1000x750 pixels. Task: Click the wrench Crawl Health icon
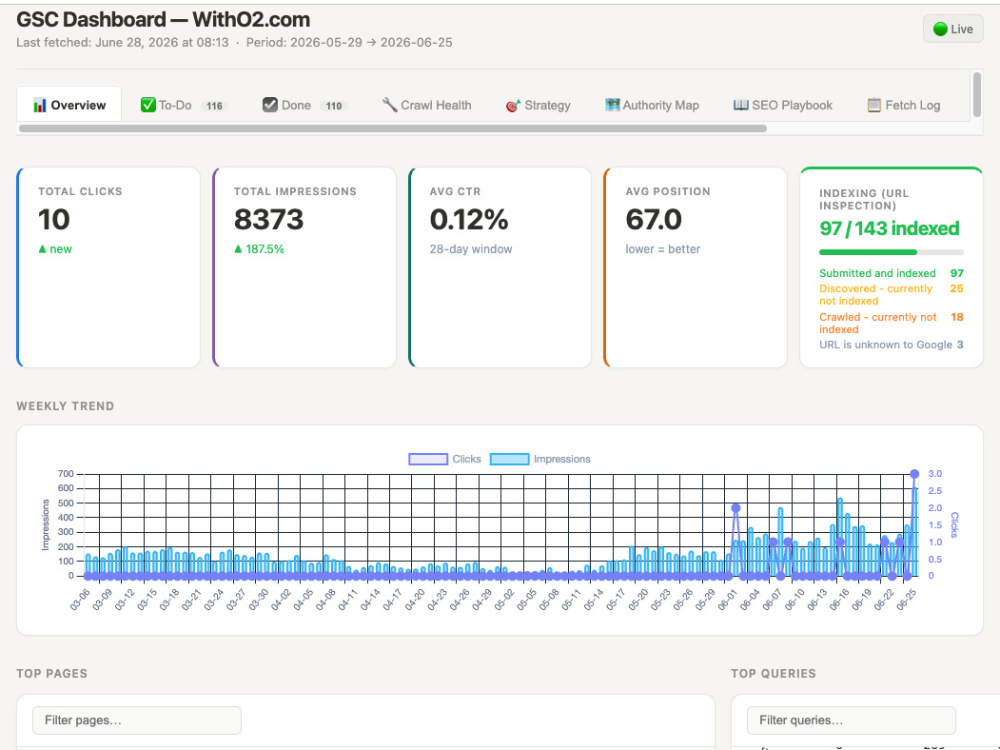[x=390, y=105]
